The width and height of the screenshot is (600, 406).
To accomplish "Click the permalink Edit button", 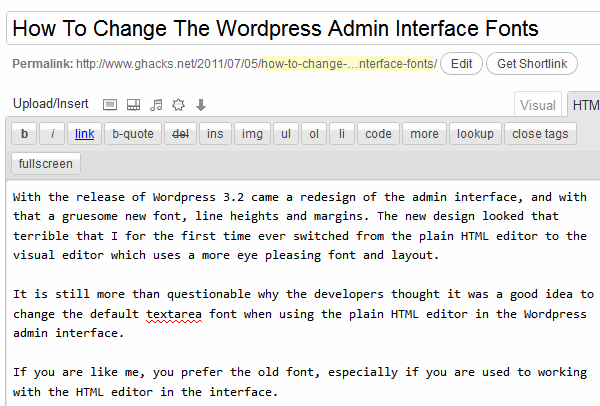I will (x=461, y=64).
